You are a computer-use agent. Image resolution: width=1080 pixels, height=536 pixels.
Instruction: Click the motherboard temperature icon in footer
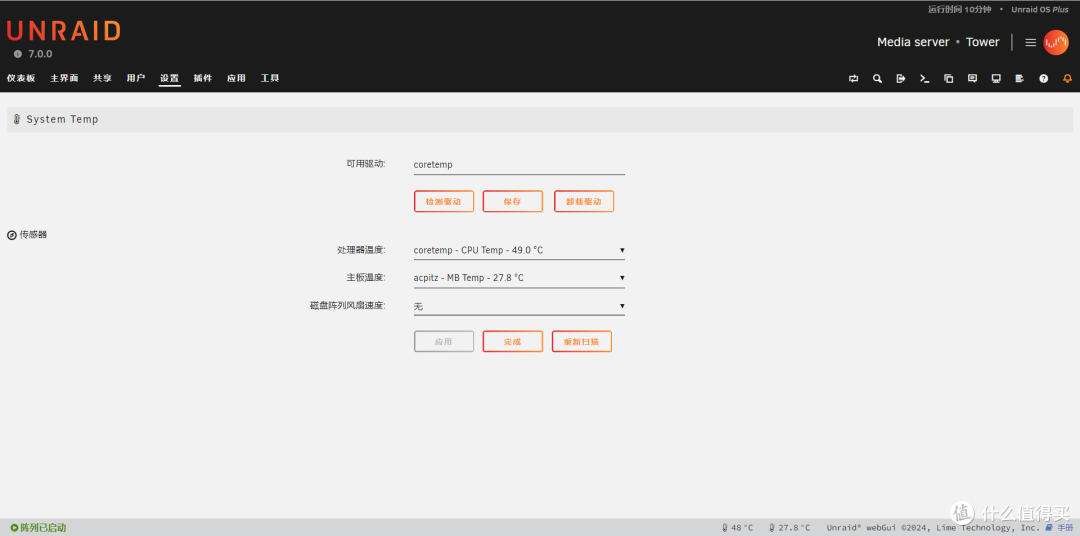point(772,528)
